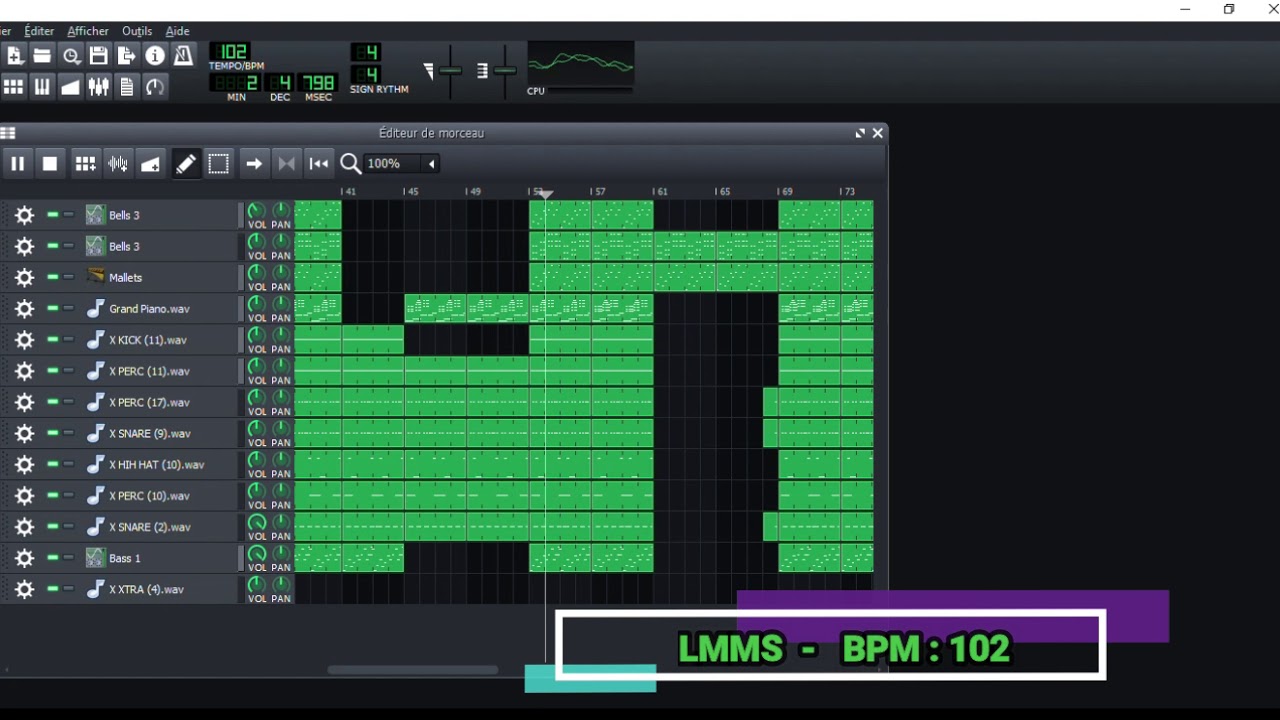Image resolution: width=1280 pixels, height=720 pixels.
Task: Solo the X XTRA (4).wav track
Action: point(69,588)
